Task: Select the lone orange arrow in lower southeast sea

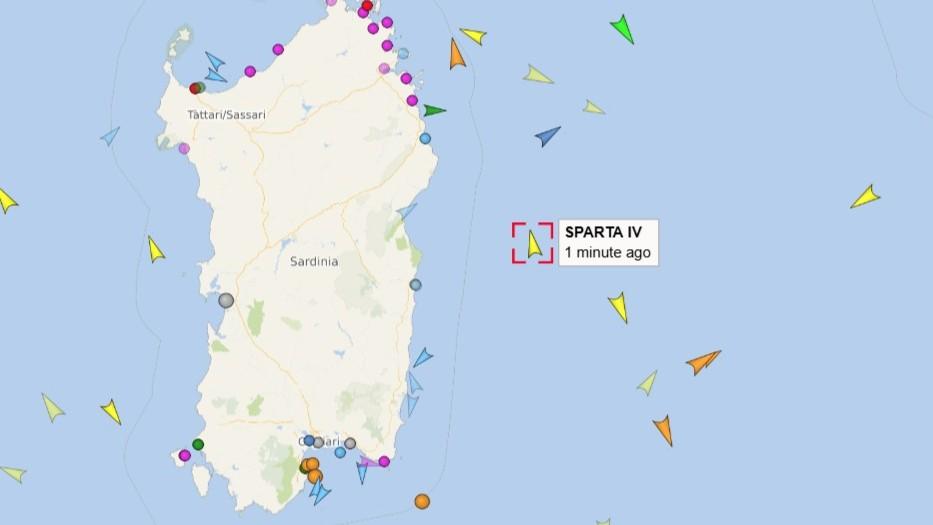Action: pyautogui.click(x=663, y=430)
